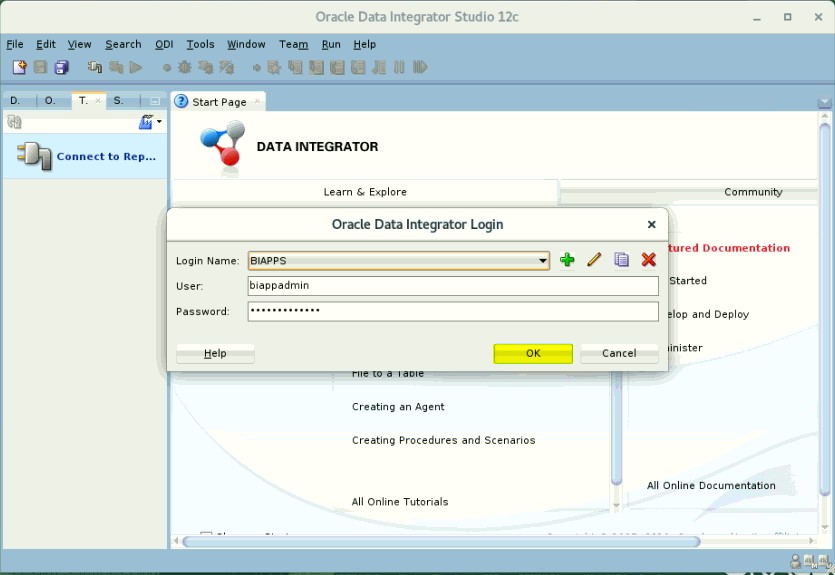Switch to the O. navigator tab
The image size is (835, 575).
(50, 100)
